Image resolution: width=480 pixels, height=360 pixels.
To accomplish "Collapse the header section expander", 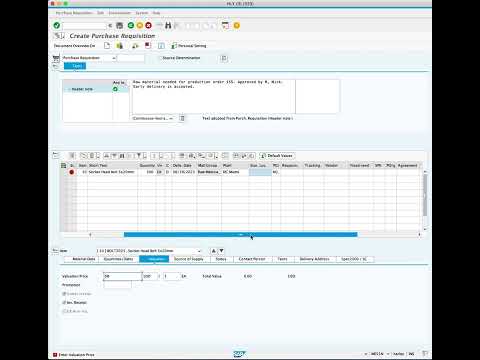I will point(55,66).
